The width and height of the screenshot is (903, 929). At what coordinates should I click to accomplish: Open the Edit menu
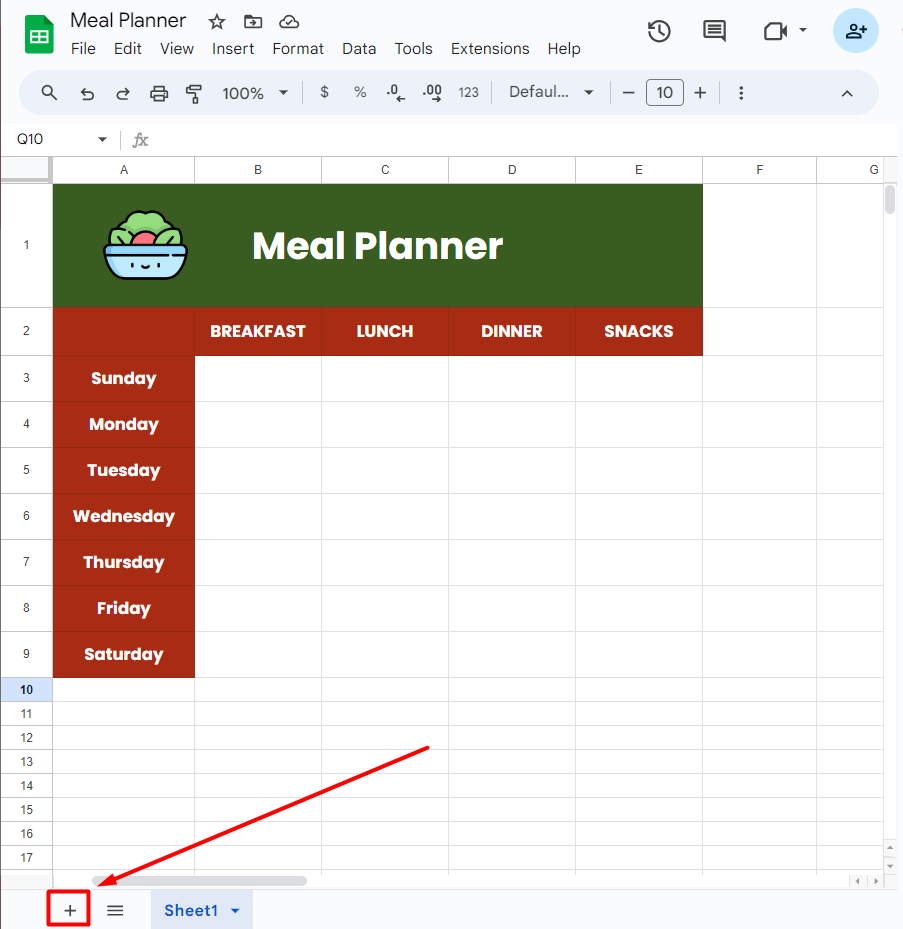pyautogui.click(x=127, y=49)
